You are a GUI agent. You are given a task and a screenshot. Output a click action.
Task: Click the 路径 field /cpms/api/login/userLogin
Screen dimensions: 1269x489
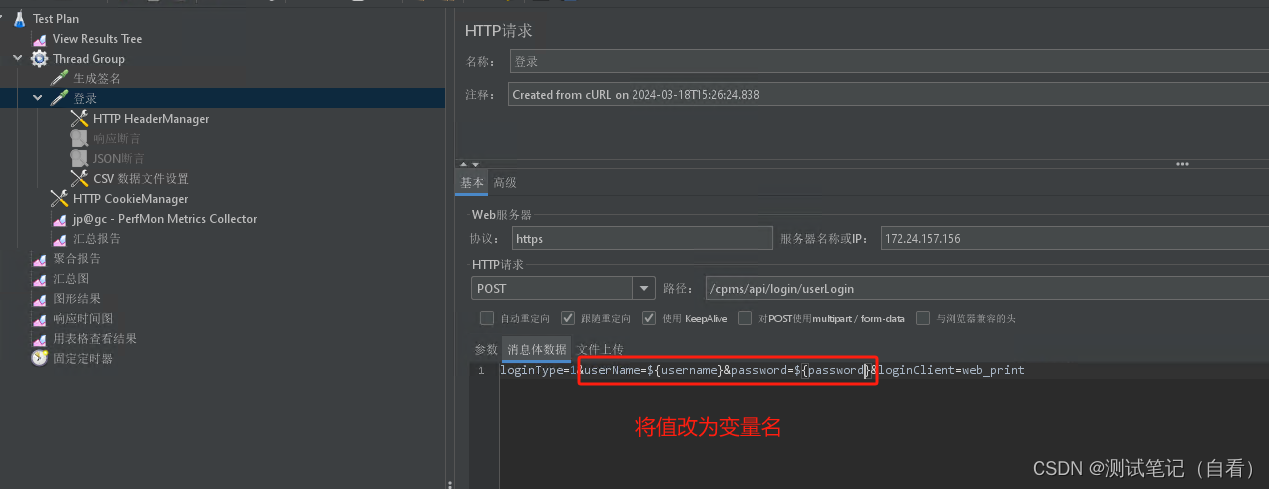coord(986,288)
